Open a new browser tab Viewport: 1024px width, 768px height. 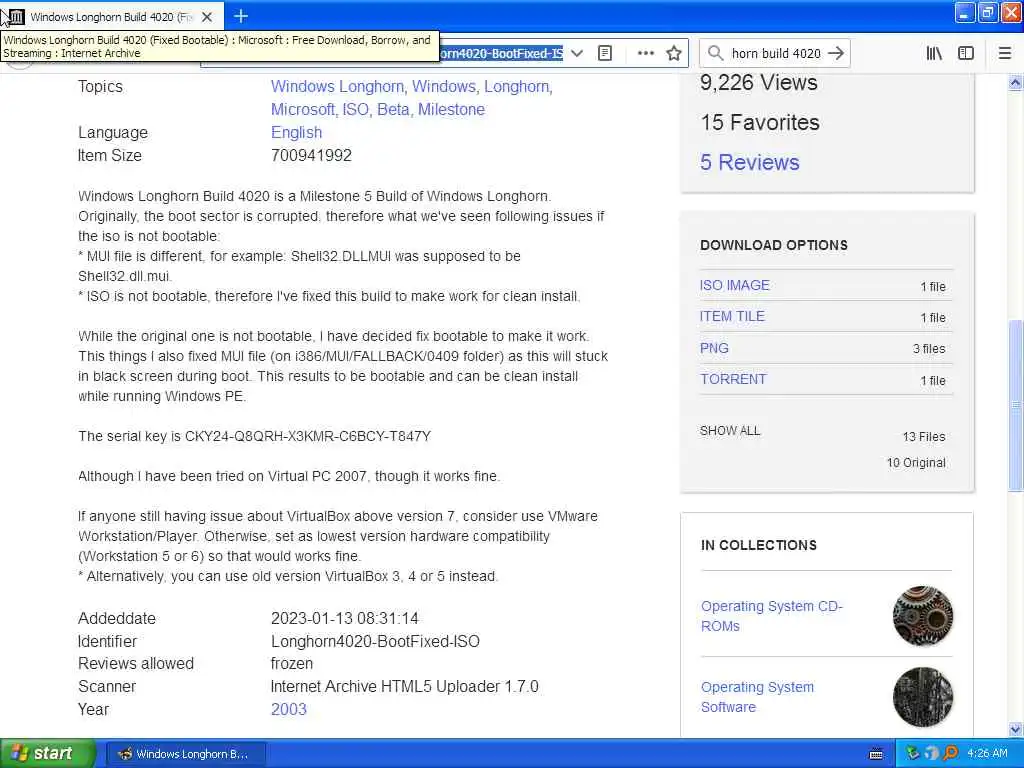(x=241, y=16)
